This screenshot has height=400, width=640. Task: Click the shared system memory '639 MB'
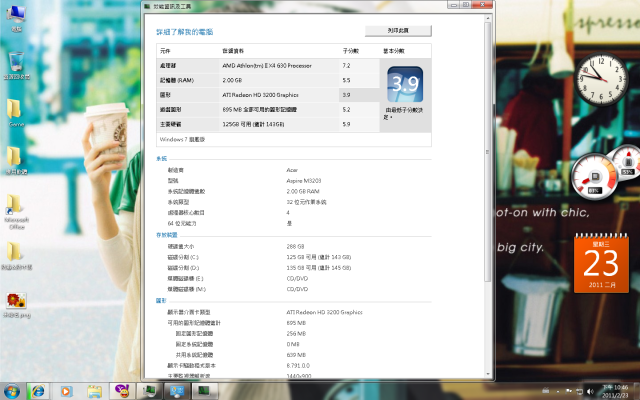point(296,355)
